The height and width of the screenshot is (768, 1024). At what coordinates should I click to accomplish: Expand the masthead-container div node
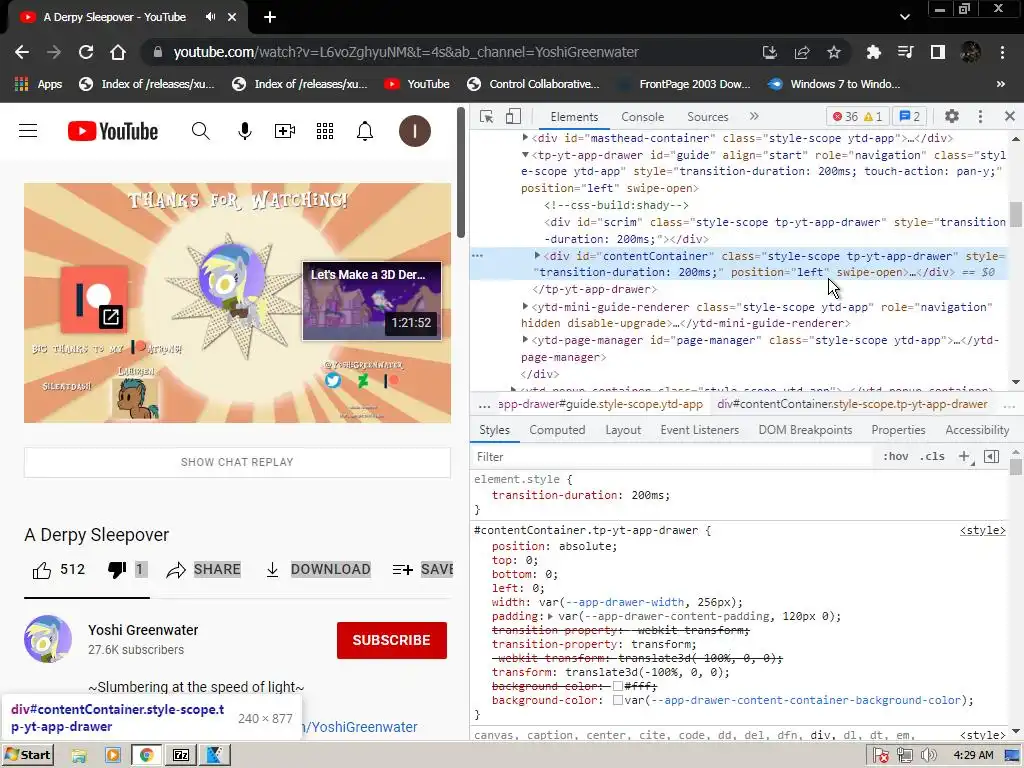click(x=525, y=138)
